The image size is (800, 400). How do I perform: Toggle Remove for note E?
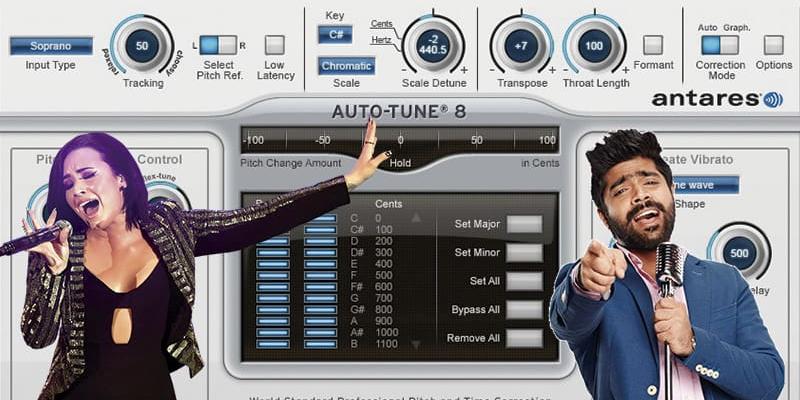320,264
